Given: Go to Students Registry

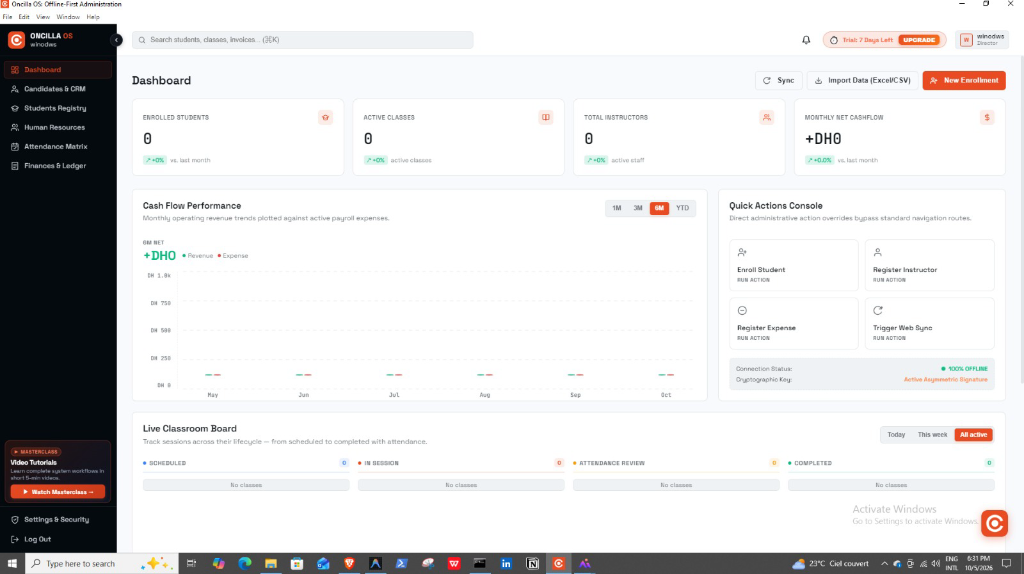Looking at the screenshot, I should (x=57, y=108).
